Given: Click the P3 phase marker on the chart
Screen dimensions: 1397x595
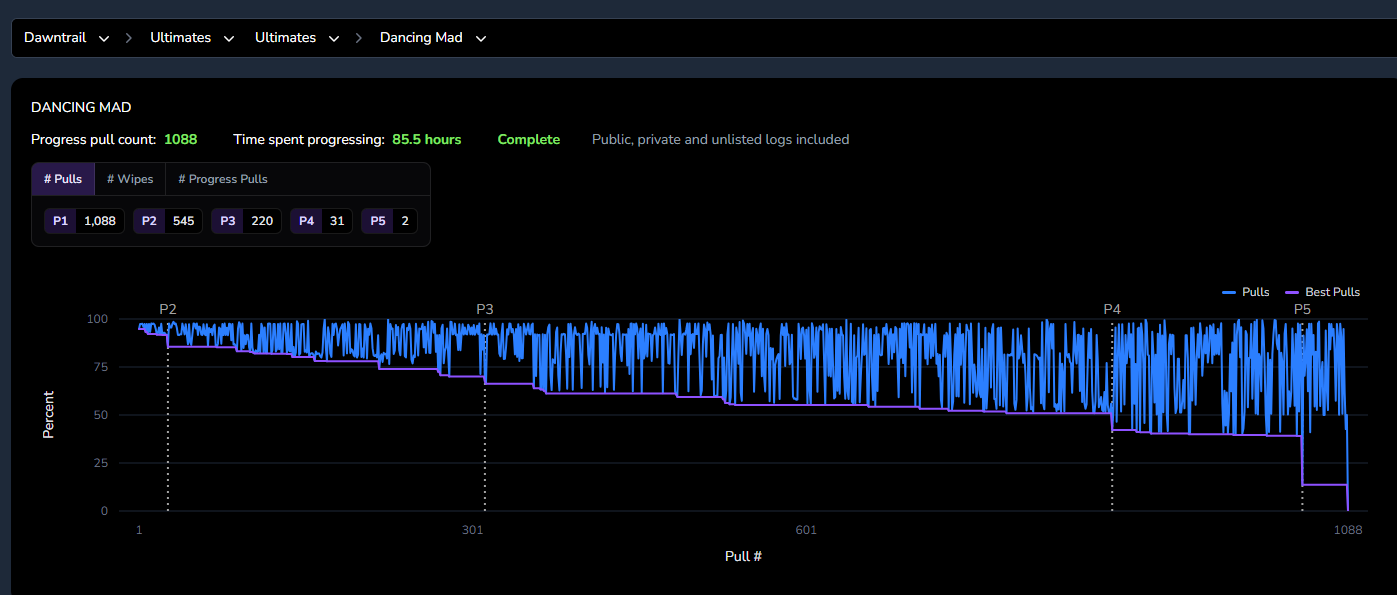Looking at the screenshot, I should coord(485,309).
